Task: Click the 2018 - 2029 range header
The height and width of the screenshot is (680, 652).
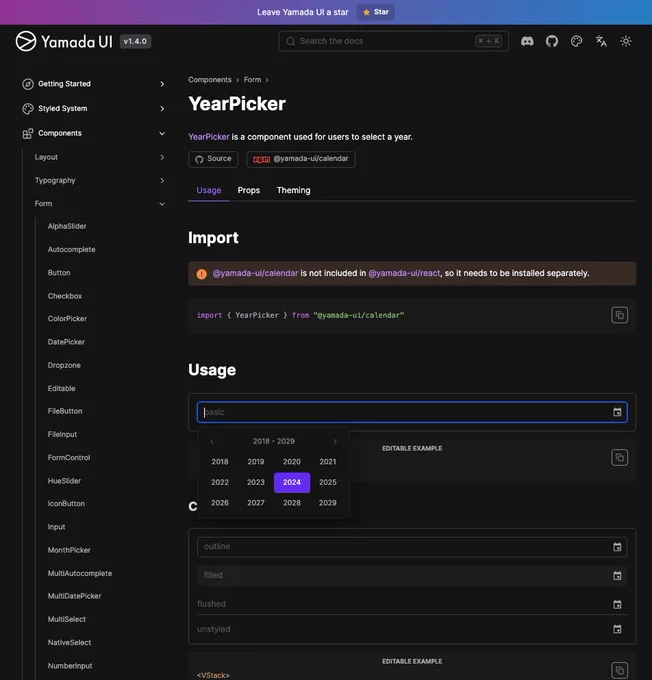Action: (274, 441)
